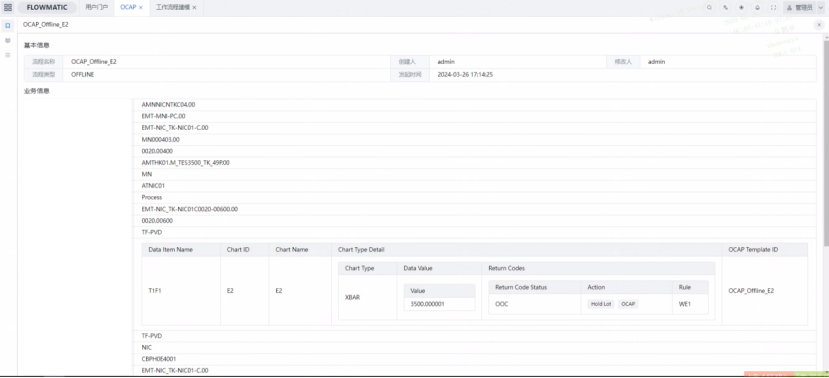Click the row AMNNICNTKC04.00

coord(474,105)
